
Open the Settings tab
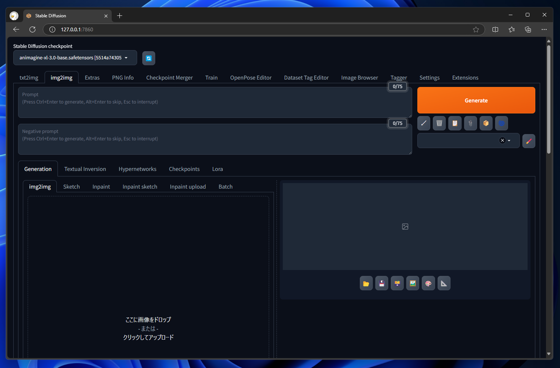(429, 78)
